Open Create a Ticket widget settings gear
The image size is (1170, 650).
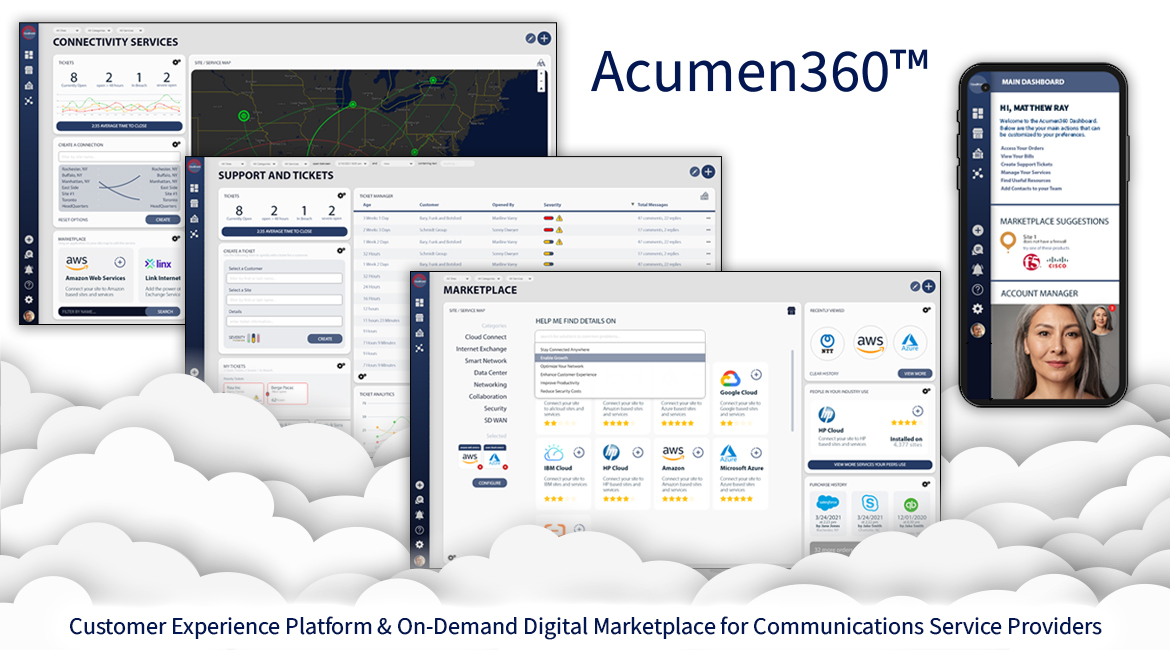point(340,251)
